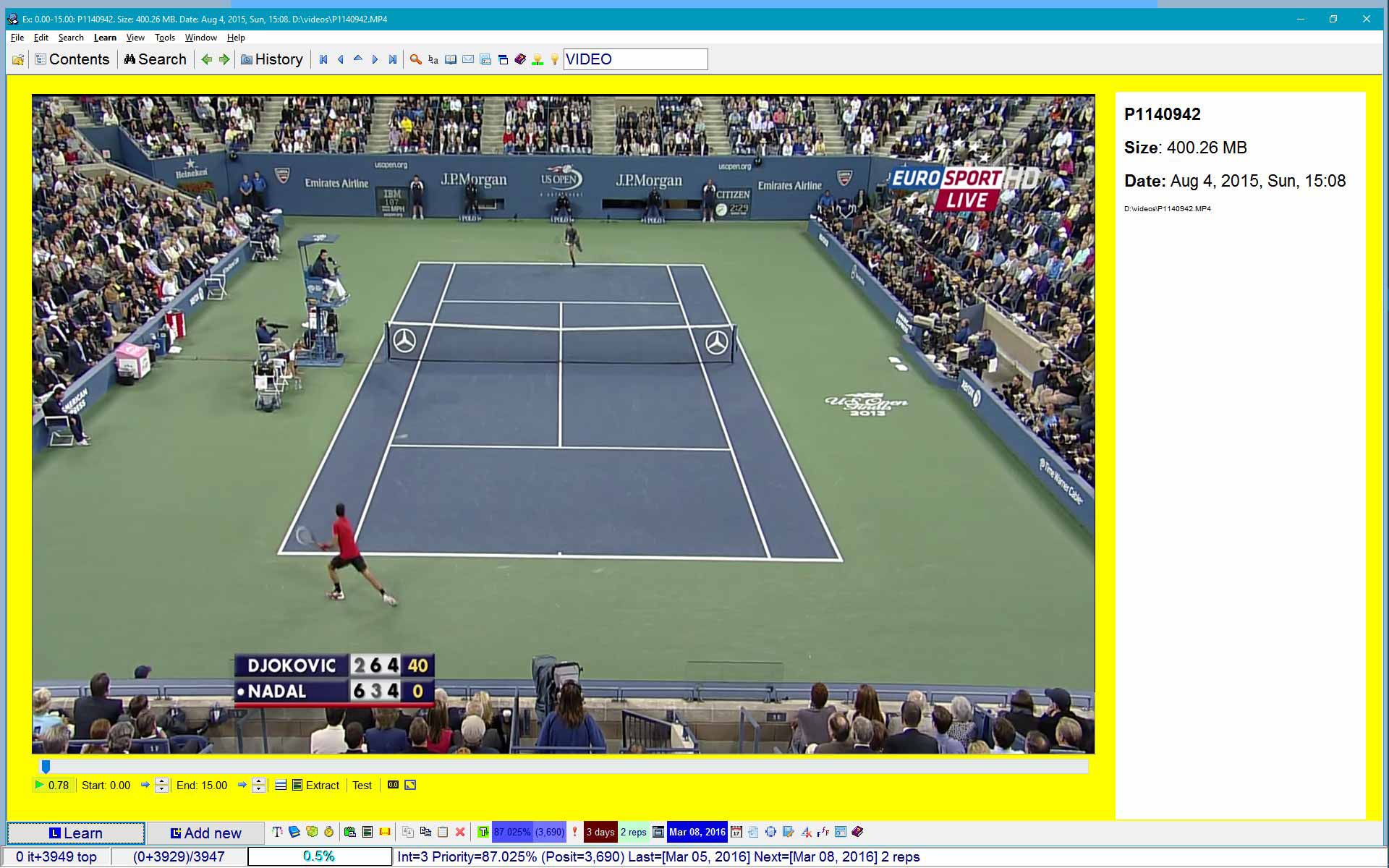The image size is (1389, 868).
Task: Click the Start time stepper arrows
Action: point(162,785)
